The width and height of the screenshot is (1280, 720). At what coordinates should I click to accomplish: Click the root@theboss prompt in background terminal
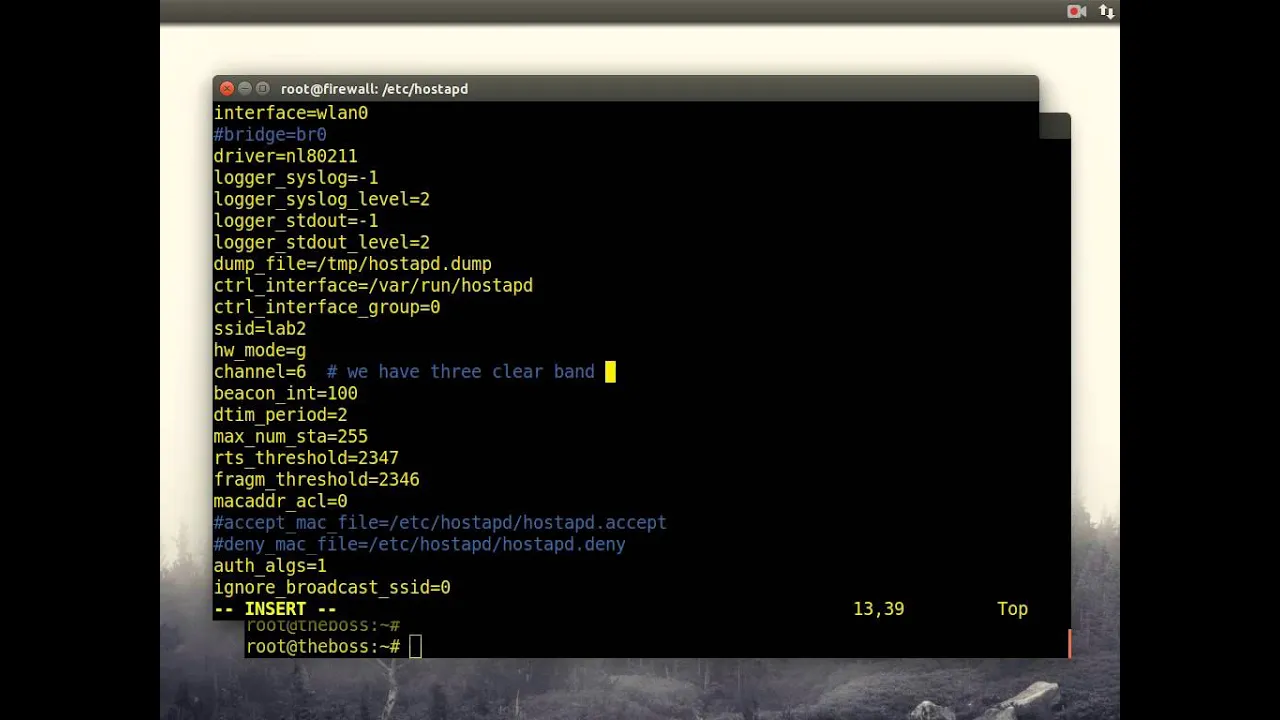[x=323, y=647]
